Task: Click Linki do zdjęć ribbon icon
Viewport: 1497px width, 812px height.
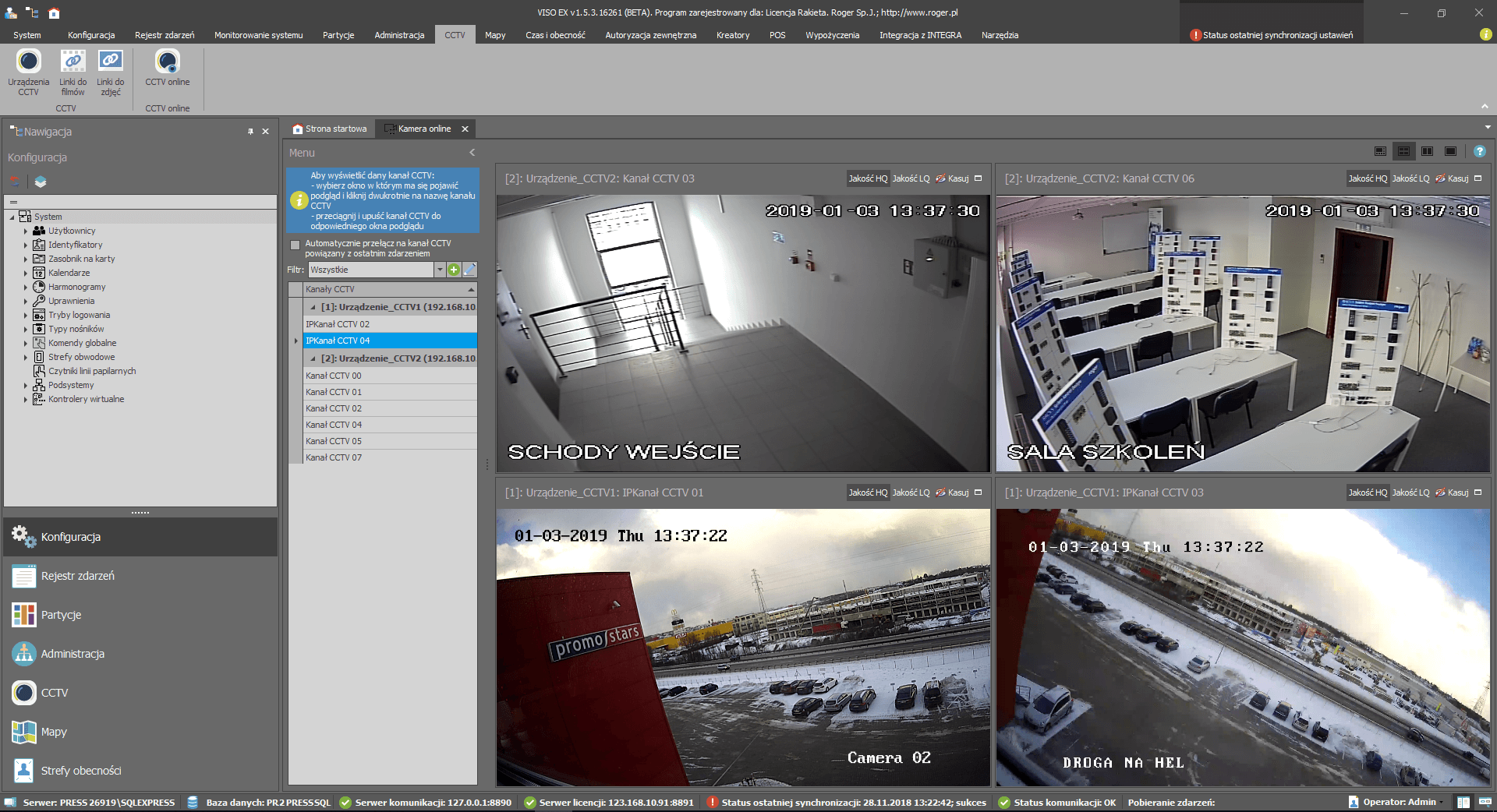Action: 110,62
